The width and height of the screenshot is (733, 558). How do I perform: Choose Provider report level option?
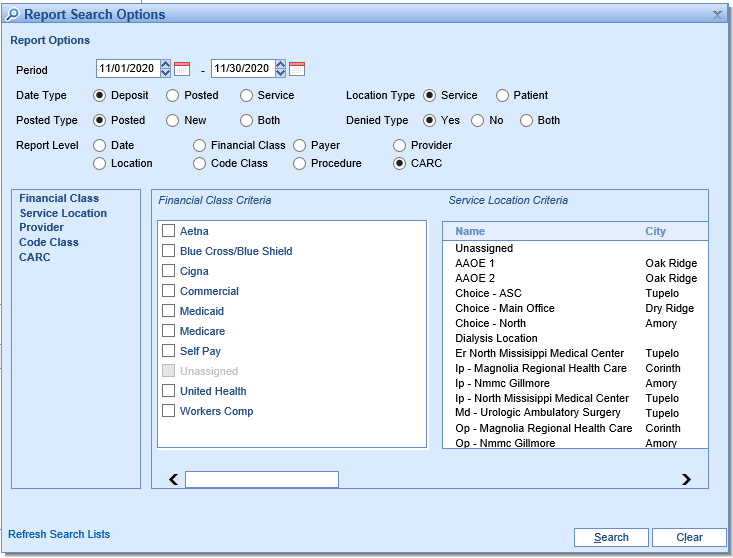click(x=400, y=145)
